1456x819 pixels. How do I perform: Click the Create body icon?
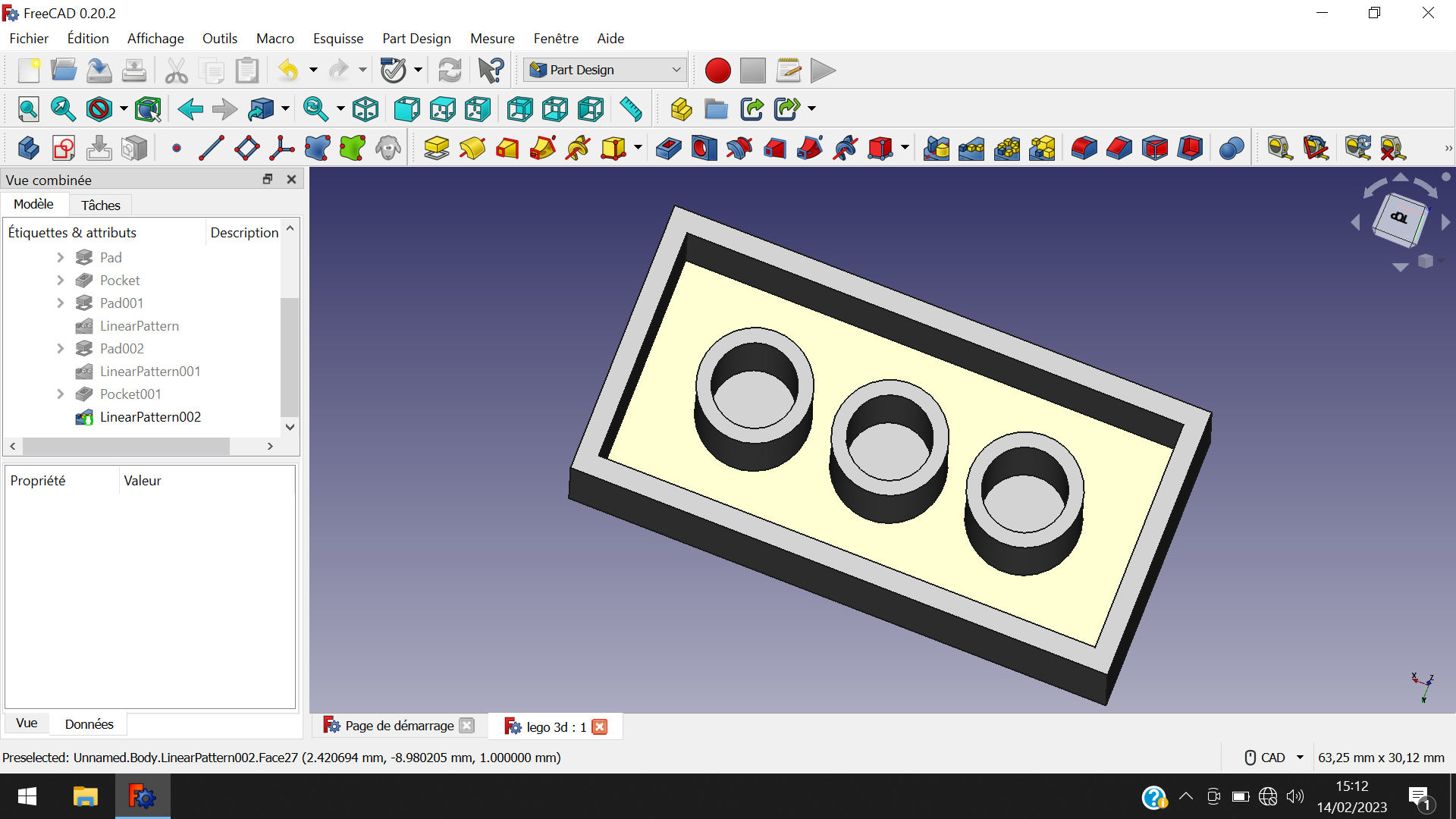pos(28,148)
